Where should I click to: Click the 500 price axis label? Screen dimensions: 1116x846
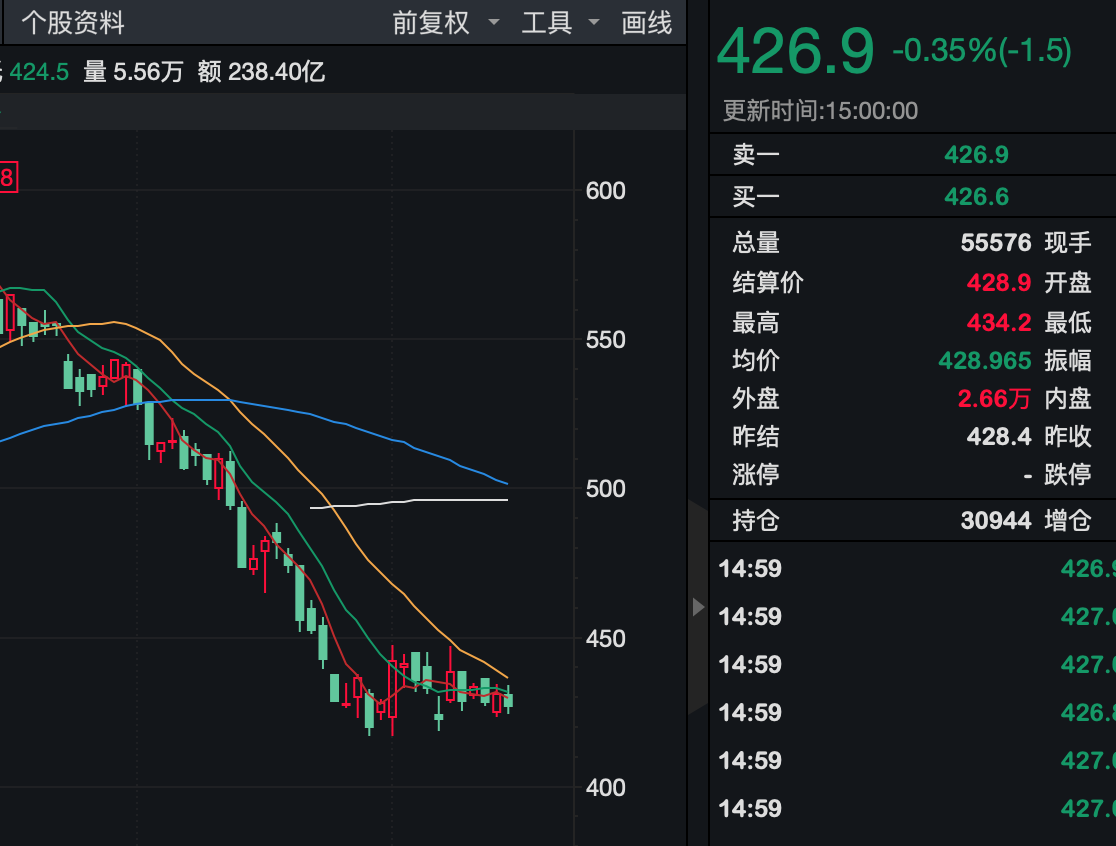click(x=605, y=489)
